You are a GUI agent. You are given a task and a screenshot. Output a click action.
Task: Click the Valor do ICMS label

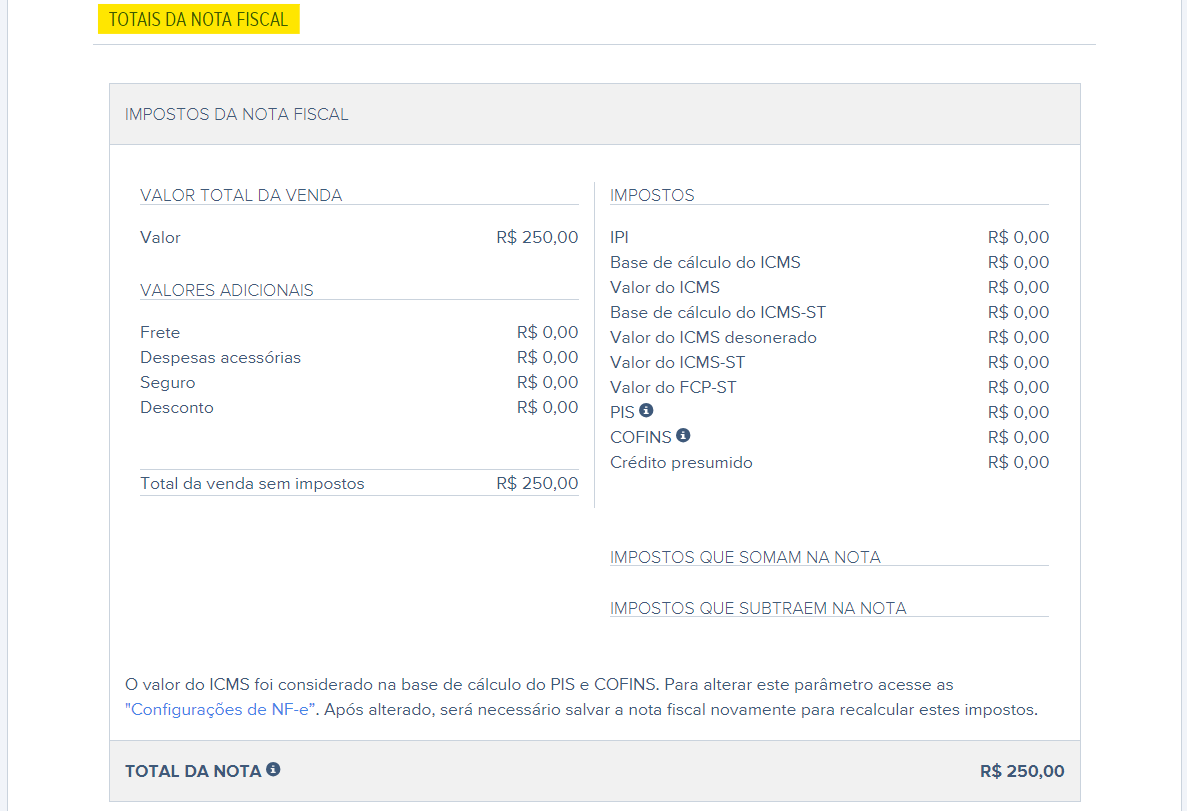click(x=665, y=288)
